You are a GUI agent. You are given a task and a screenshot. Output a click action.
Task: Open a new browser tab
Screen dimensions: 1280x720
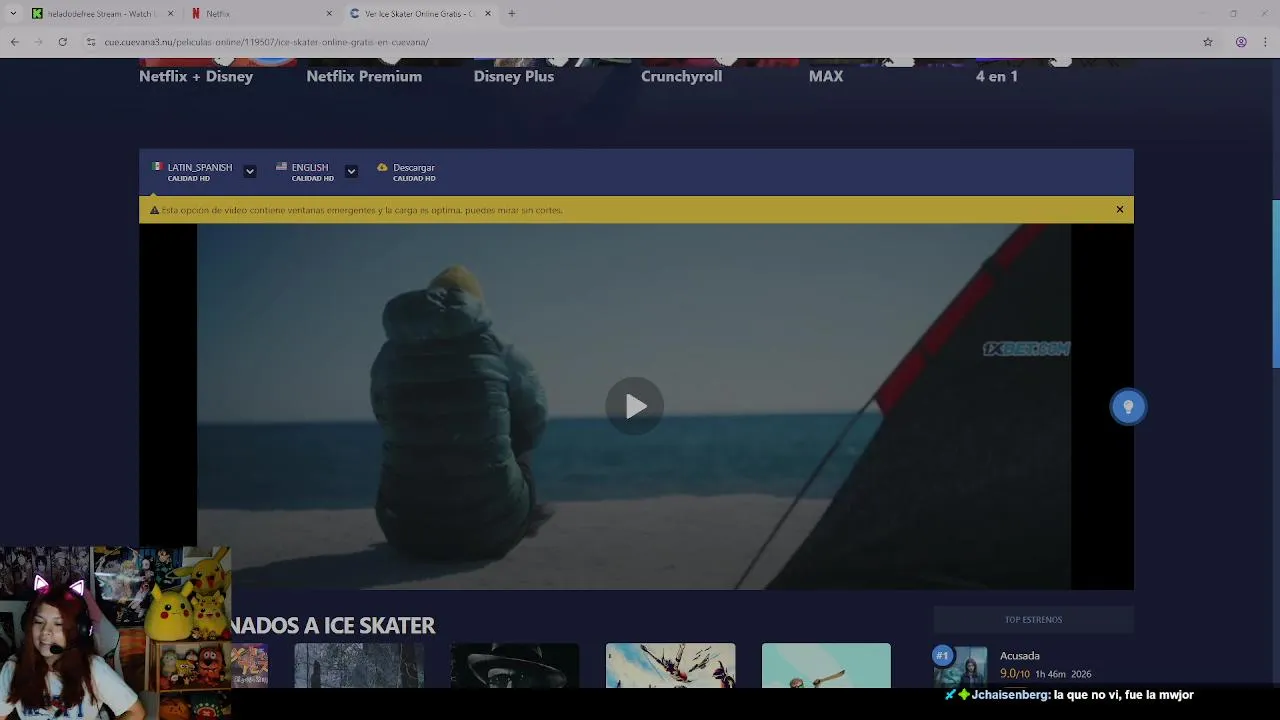point(512,14)
